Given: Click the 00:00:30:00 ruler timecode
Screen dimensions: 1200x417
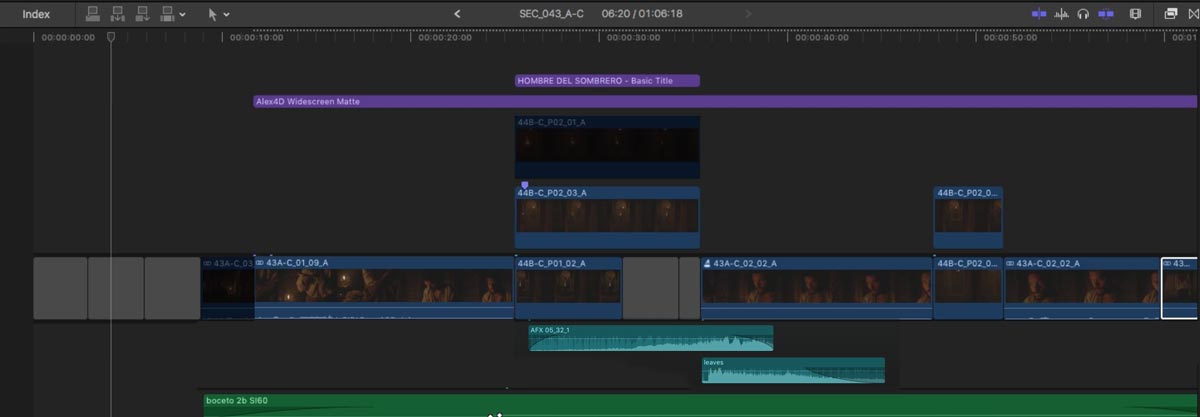Looking at the screenshot, I should click(x=633, y=38).
